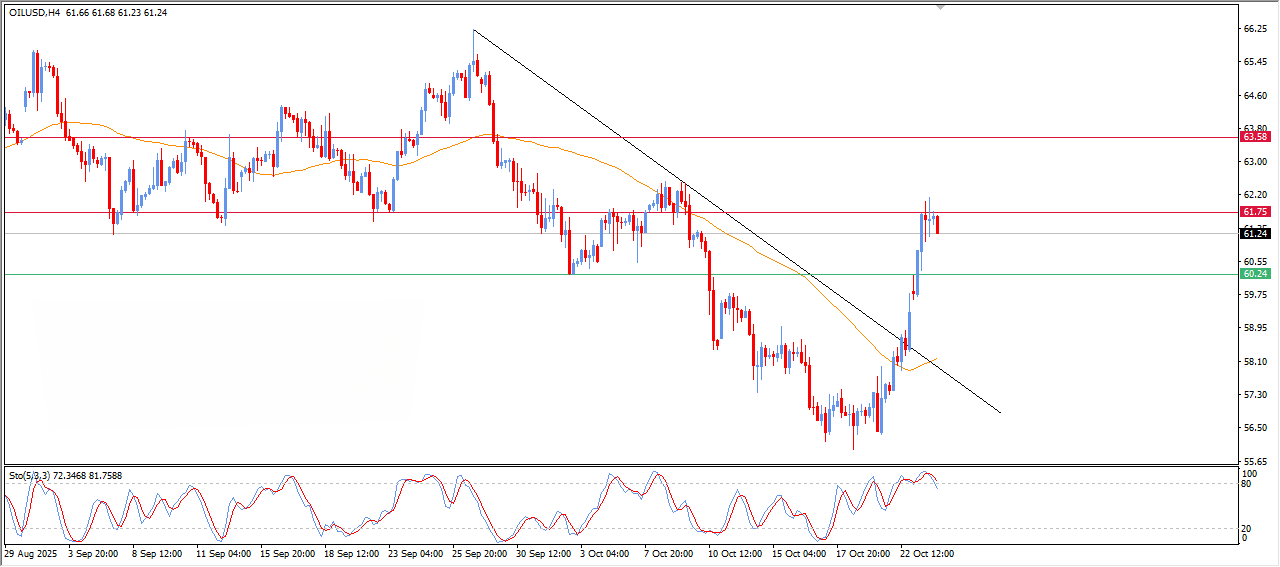1280x567 pixels.
Task: Click the 80 level on stochastic scale
Action: pyautogui.click(x=1247, y=484)
